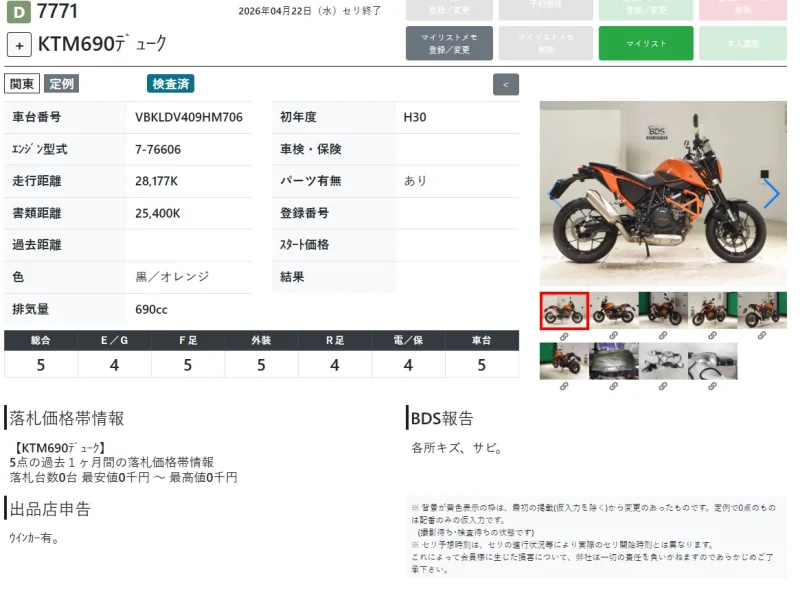
Task: Click BDS report text 各所キズ、サビ。
Action: (458, 448)
